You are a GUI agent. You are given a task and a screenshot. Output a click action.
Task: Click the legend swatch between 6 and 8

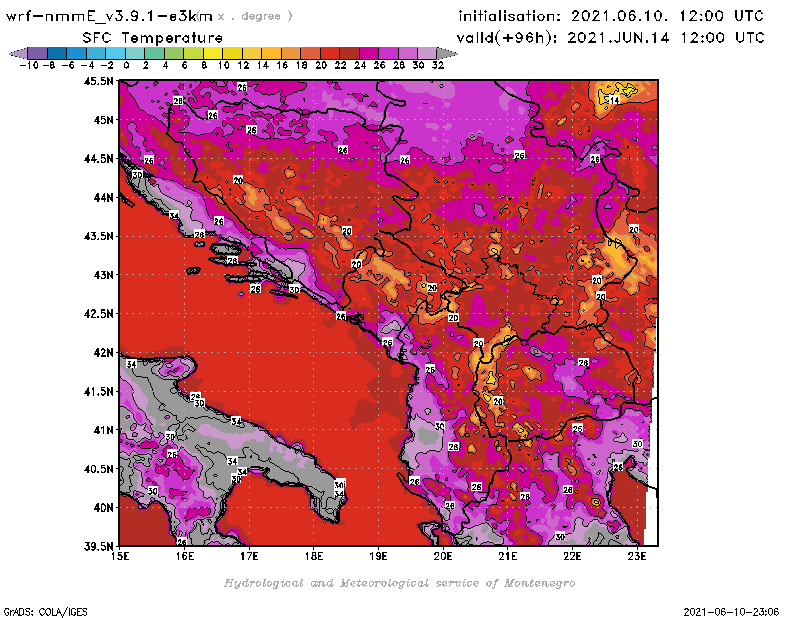point(193,53)
